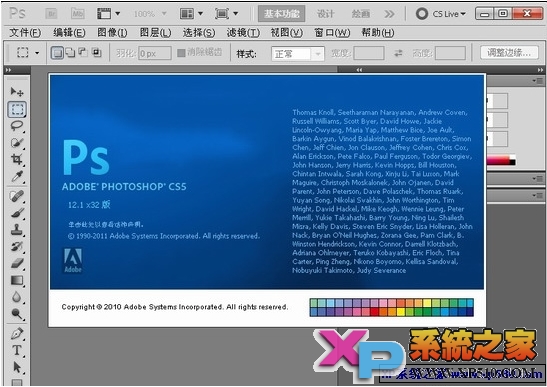Toggle Add to Selection mode button
This screenshot has height=387, width=547.
click(70, 53)
